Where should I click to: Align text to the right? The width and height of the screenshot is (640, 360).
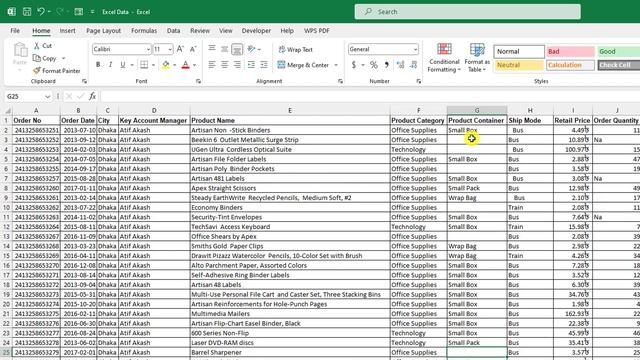pyautogui.click(x=237, y=65)
